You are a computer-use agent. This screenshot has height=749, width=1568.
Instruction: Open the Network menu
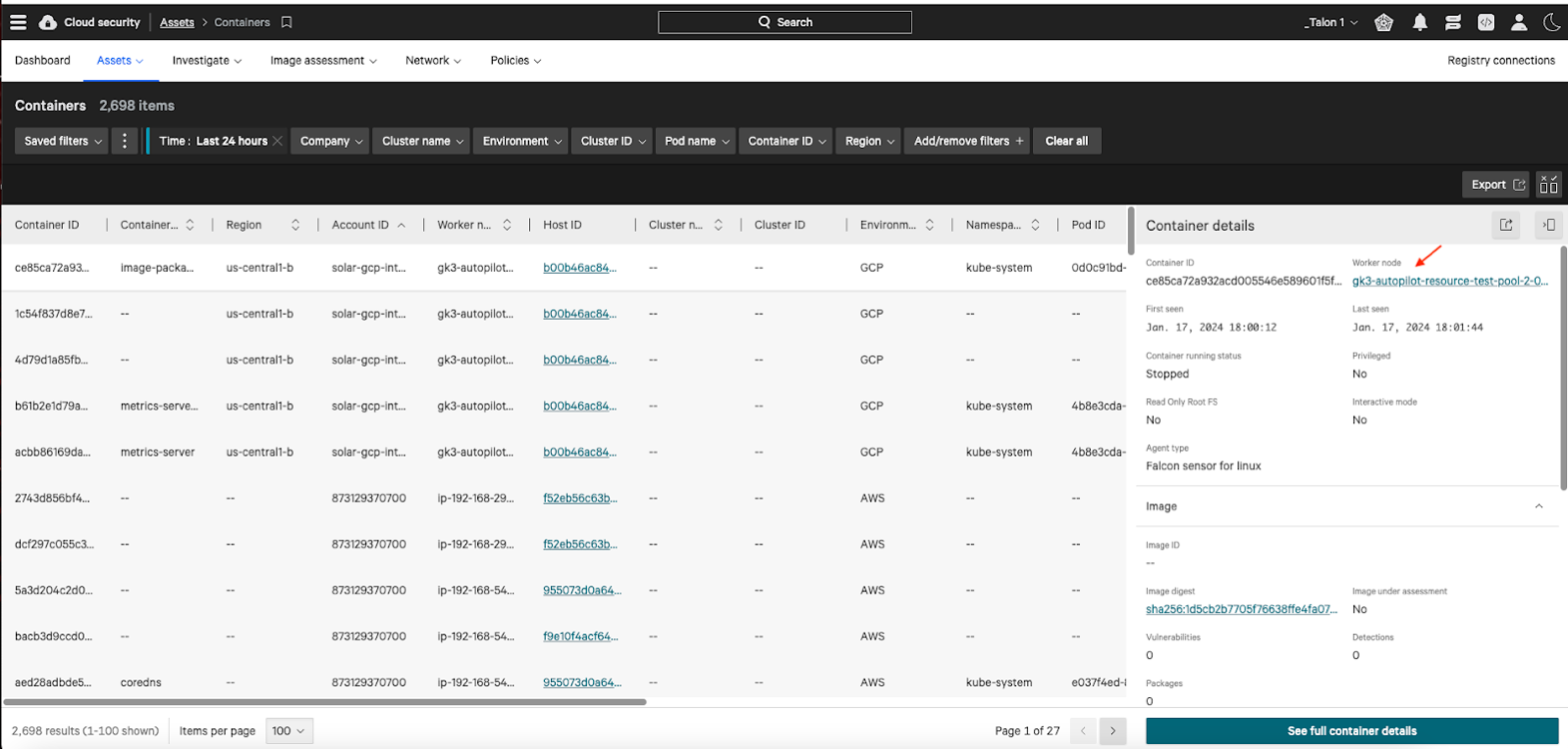(433, 61)
